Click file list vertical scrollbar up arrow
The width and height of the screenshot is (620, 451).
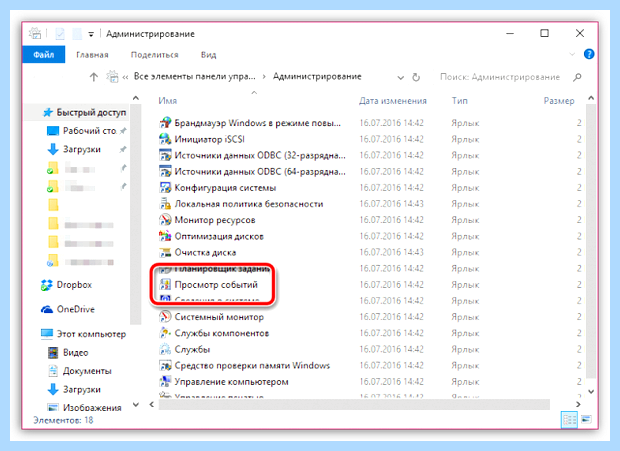tap(591, 97)
